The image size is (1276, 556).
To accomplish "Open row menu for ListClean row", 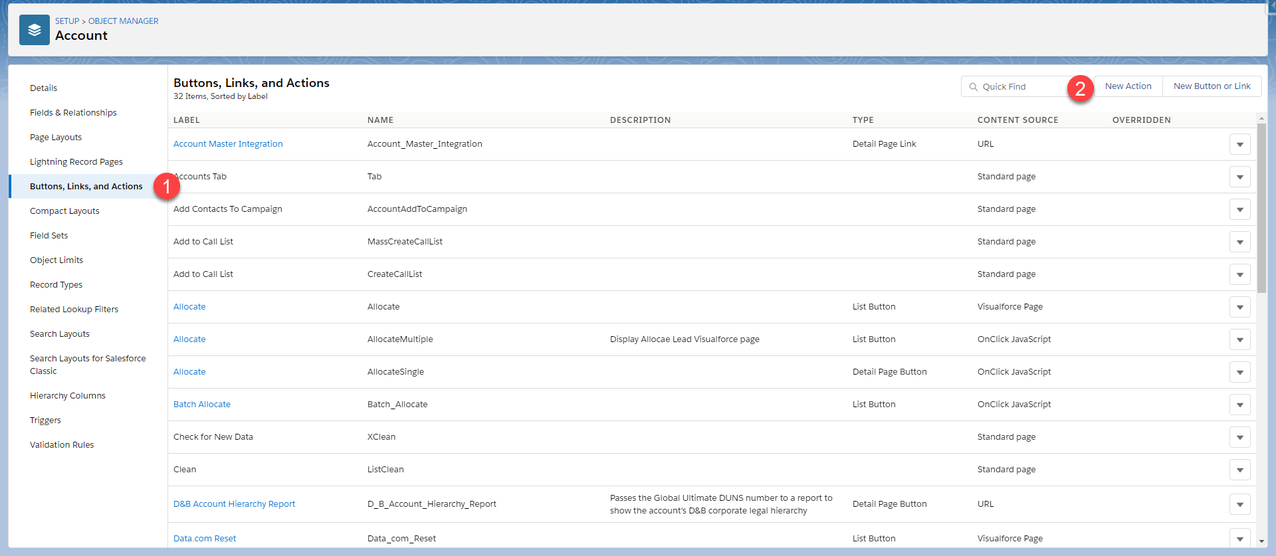I will (1240, 469).
